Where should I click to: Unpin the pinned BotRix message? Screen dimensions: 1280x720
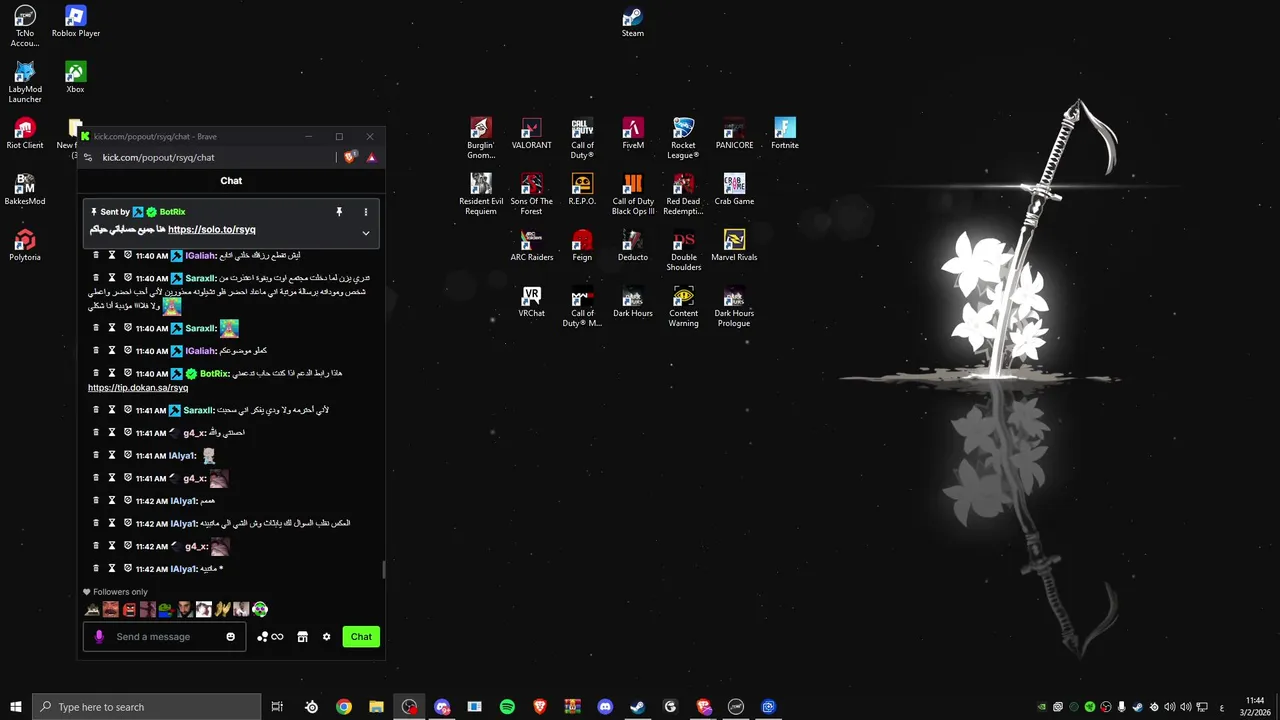pos(339,212)
